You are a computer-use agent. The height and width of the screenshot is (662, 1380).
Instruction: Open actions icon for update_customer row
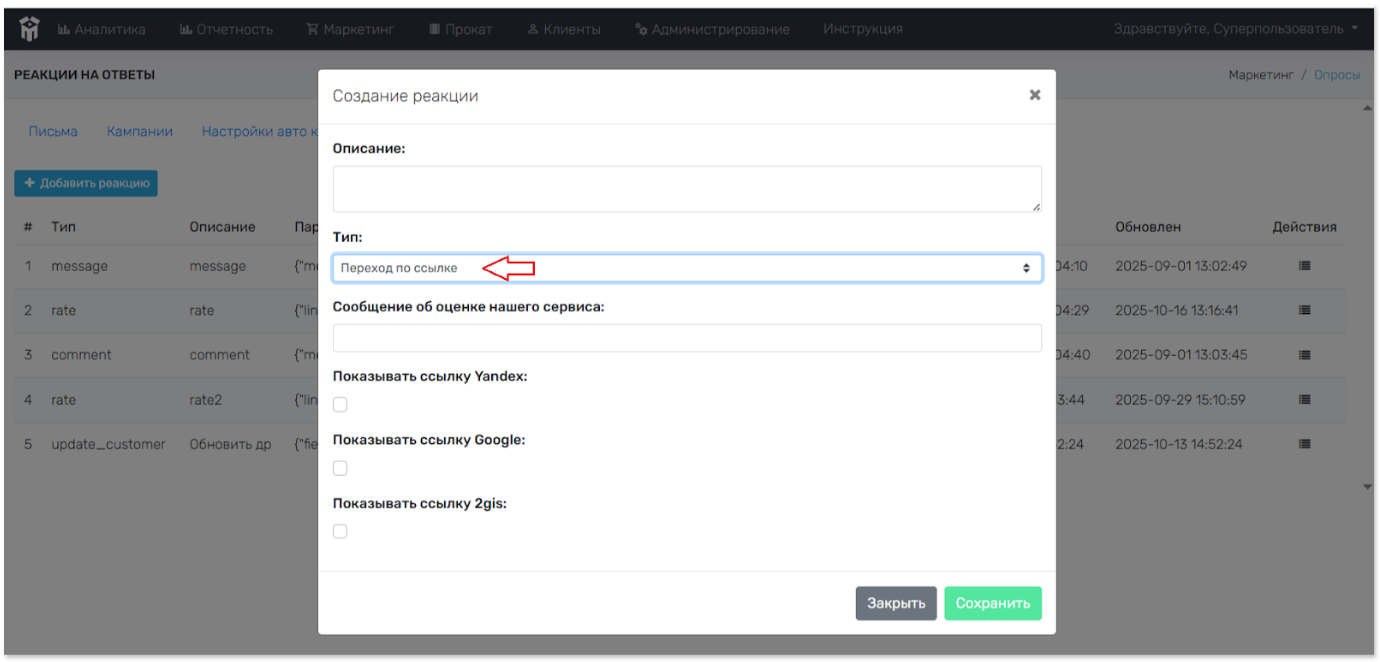coord(1304,444)
